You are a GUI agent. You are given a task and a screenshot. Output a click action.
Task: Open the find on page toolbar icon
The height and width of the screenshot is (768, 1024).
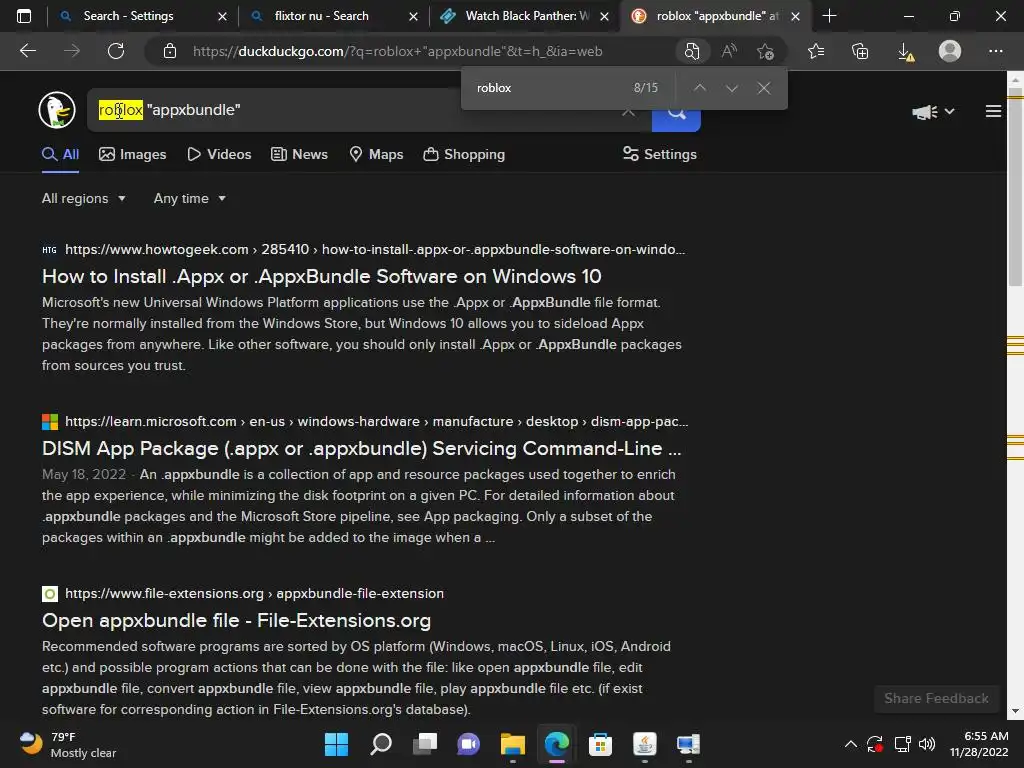[x=692, y=51]
